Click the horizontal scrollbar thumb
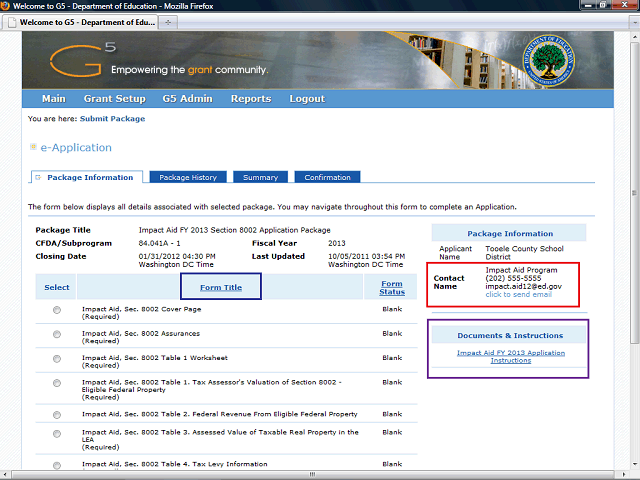Image resolution: width=640 pixels, height=480 pixels. pyautogui.click(x=312, y=474)
